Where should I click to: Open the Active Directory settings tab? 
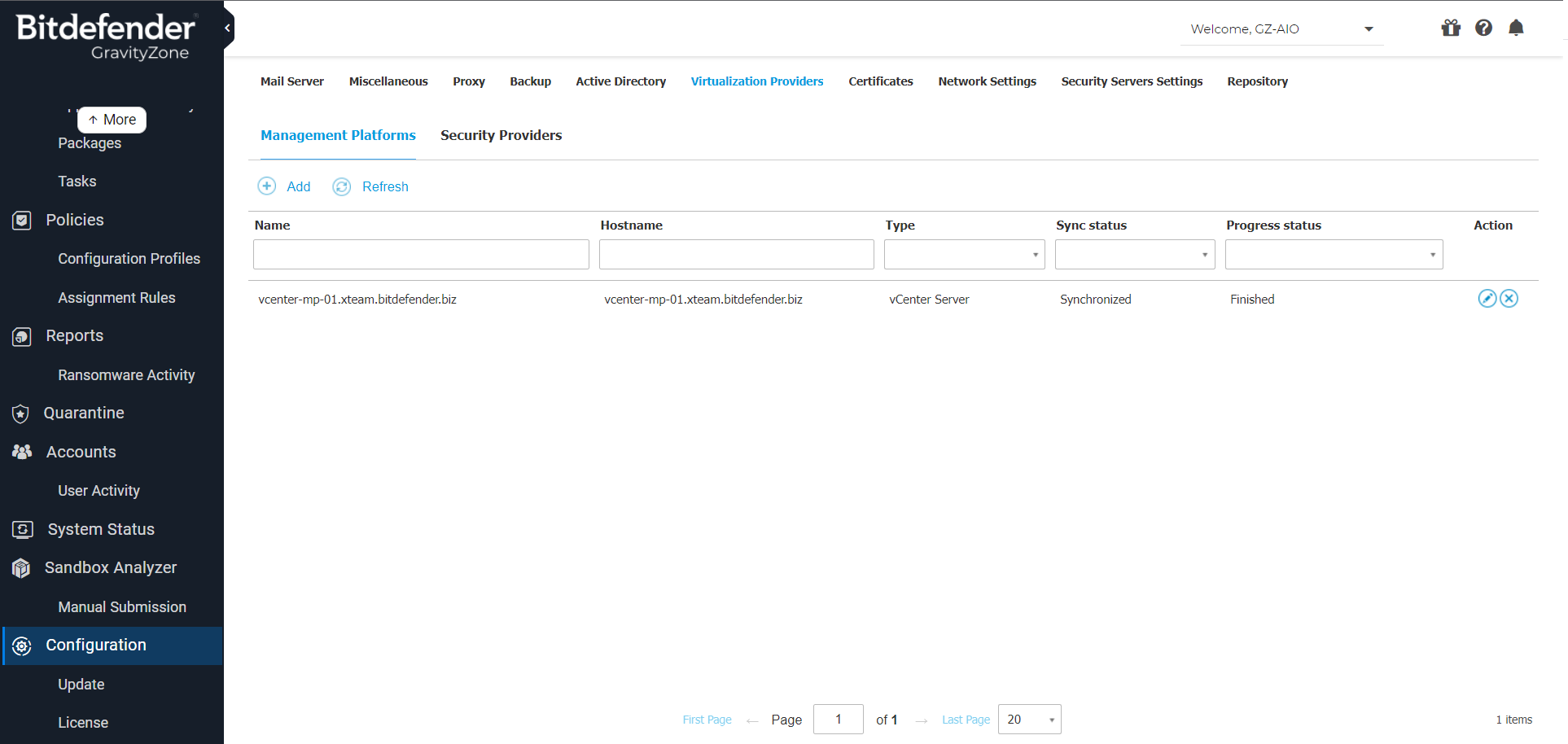click(620, 81)
